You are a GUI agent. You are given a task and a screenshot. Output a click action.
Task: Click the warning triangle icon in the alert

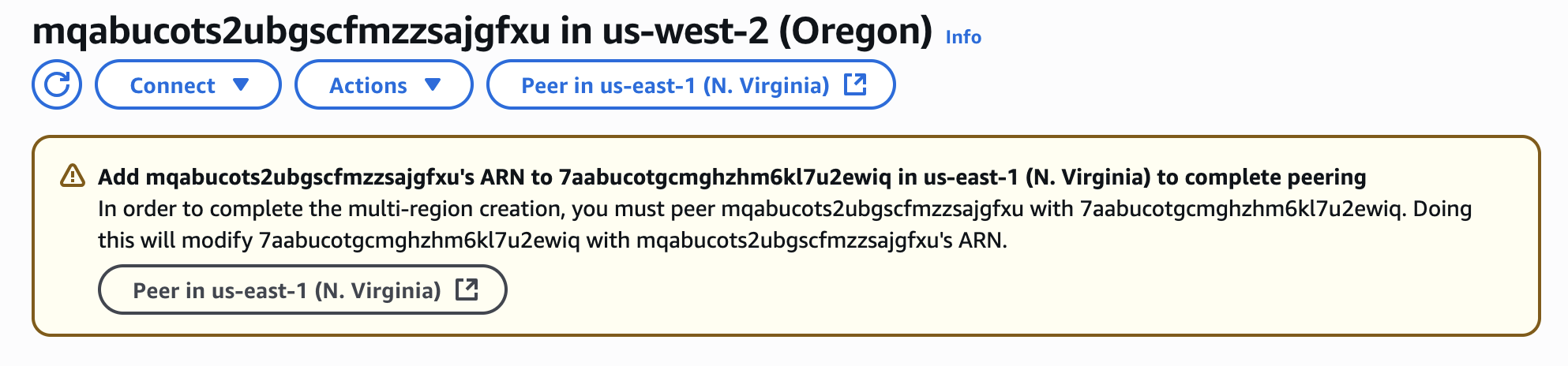[73, 176]
